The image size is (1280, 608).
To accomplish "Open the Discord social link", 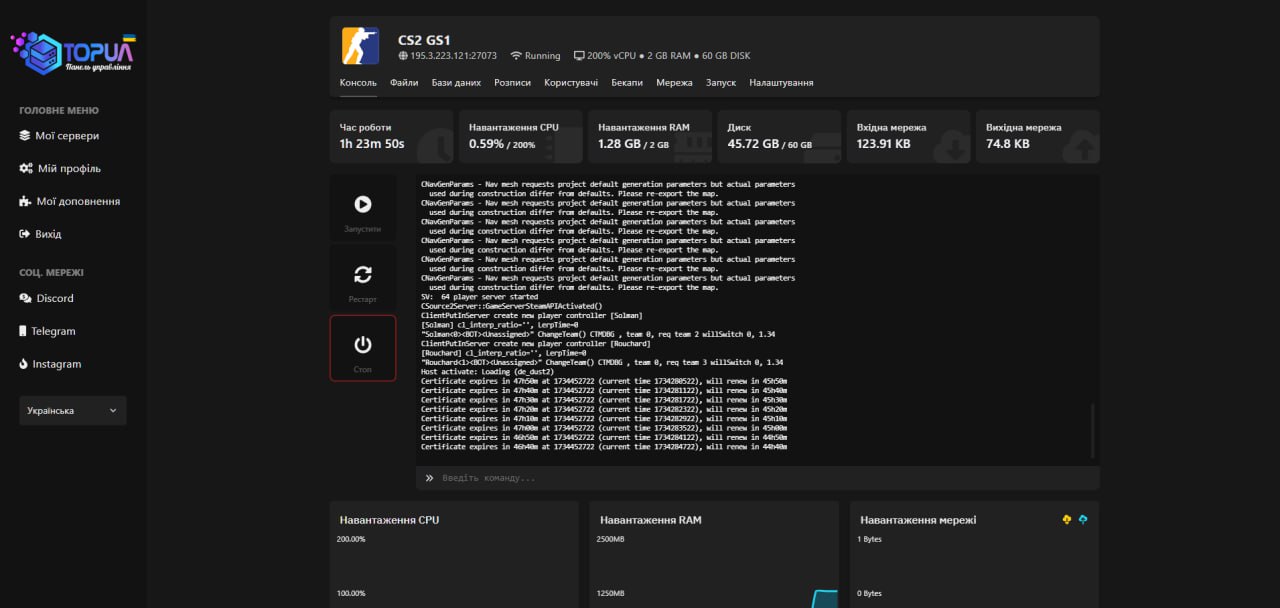I will (54, 298).
